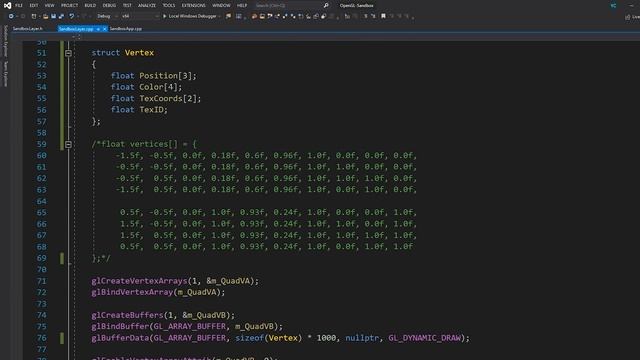Open the Debug configuration dropdown
The width and height of the screenshot is (640, 360).
107,16
